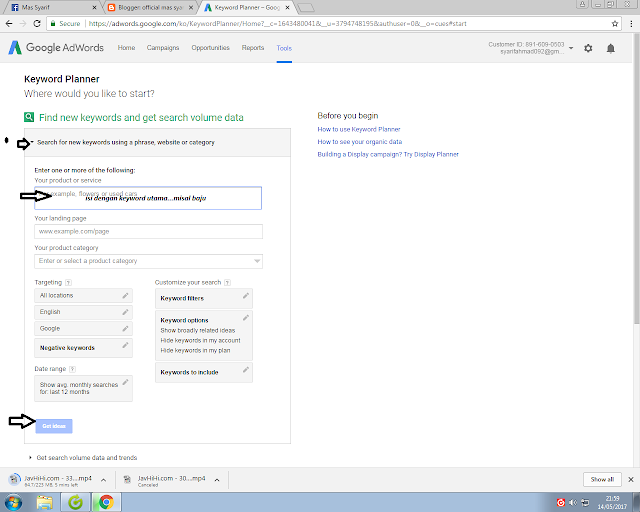Switch to the Blogger tab
This screenshot has height=512, width=640.
click(x=149, y=7)
